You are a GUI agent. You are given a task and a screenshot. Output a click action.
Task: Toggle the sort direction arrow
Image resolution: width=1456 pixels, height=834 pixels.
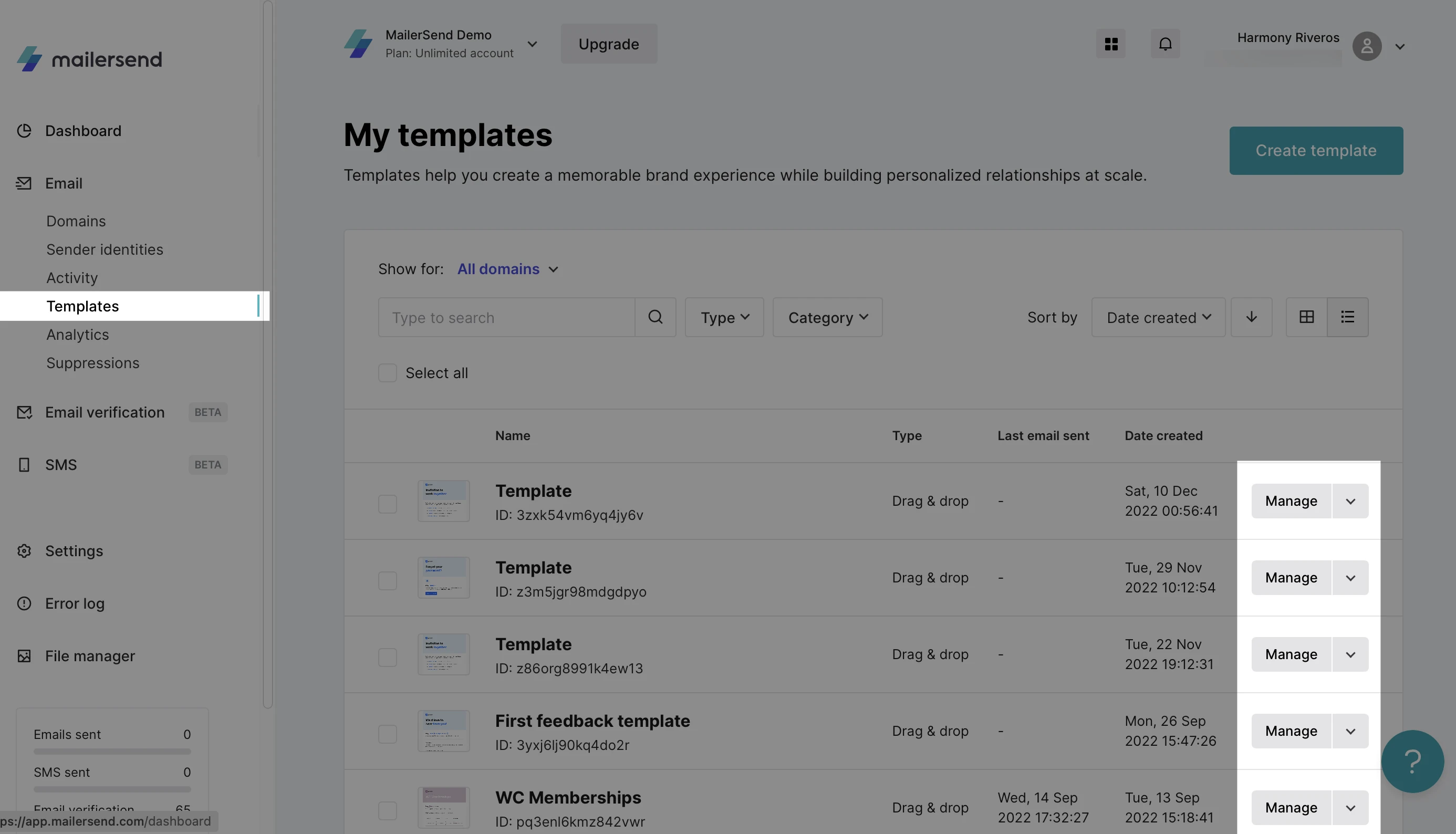point(1251,317)
